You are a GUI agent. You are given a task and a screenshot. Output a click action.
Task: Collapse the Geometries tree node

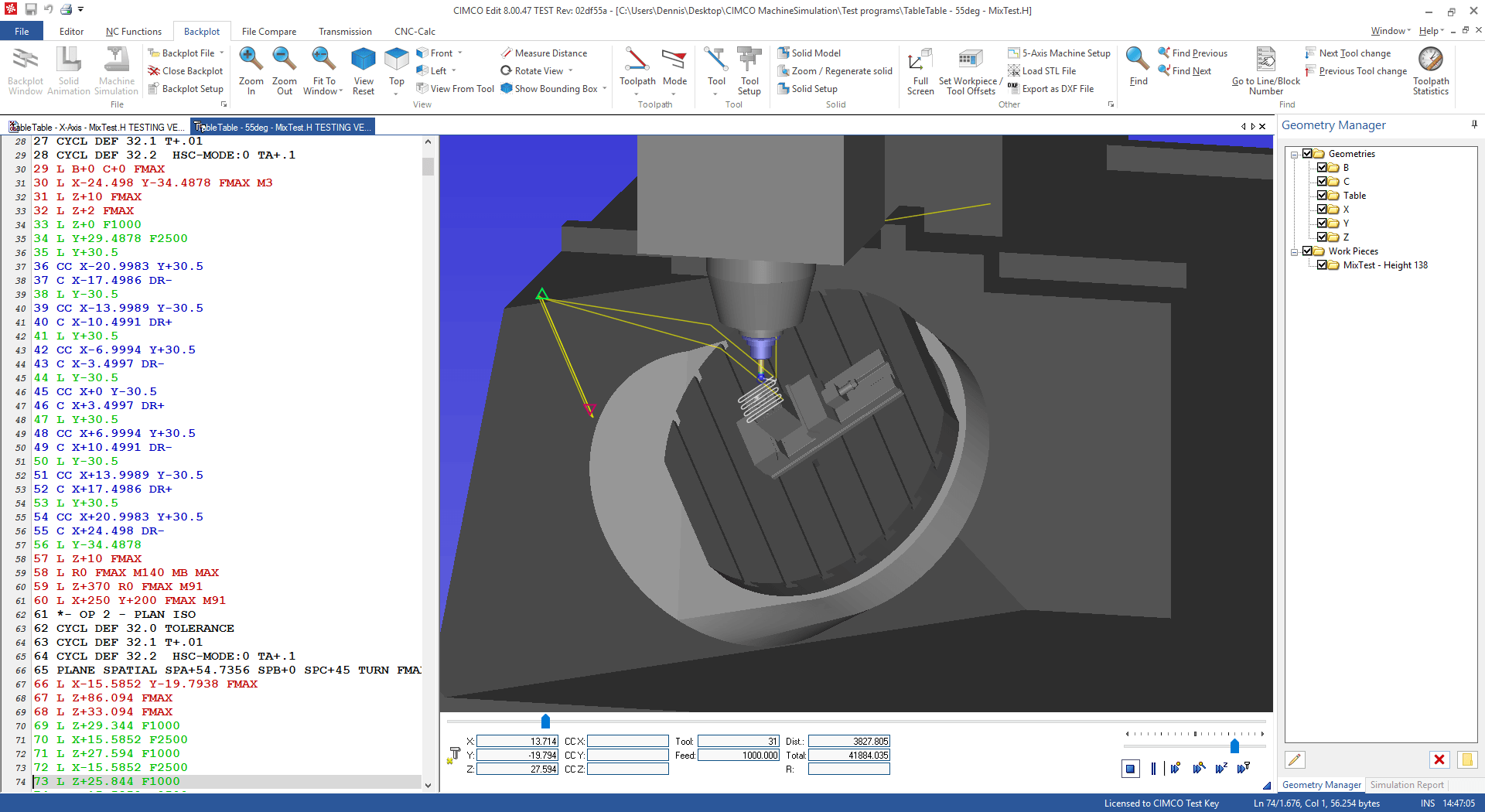(1294, 154)
